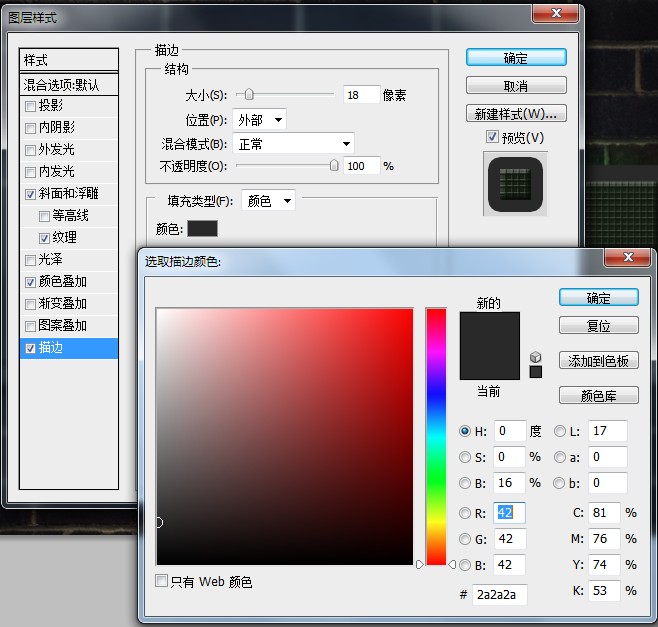Click 添加到色板 add to swatches button

(x=598, y=361)
